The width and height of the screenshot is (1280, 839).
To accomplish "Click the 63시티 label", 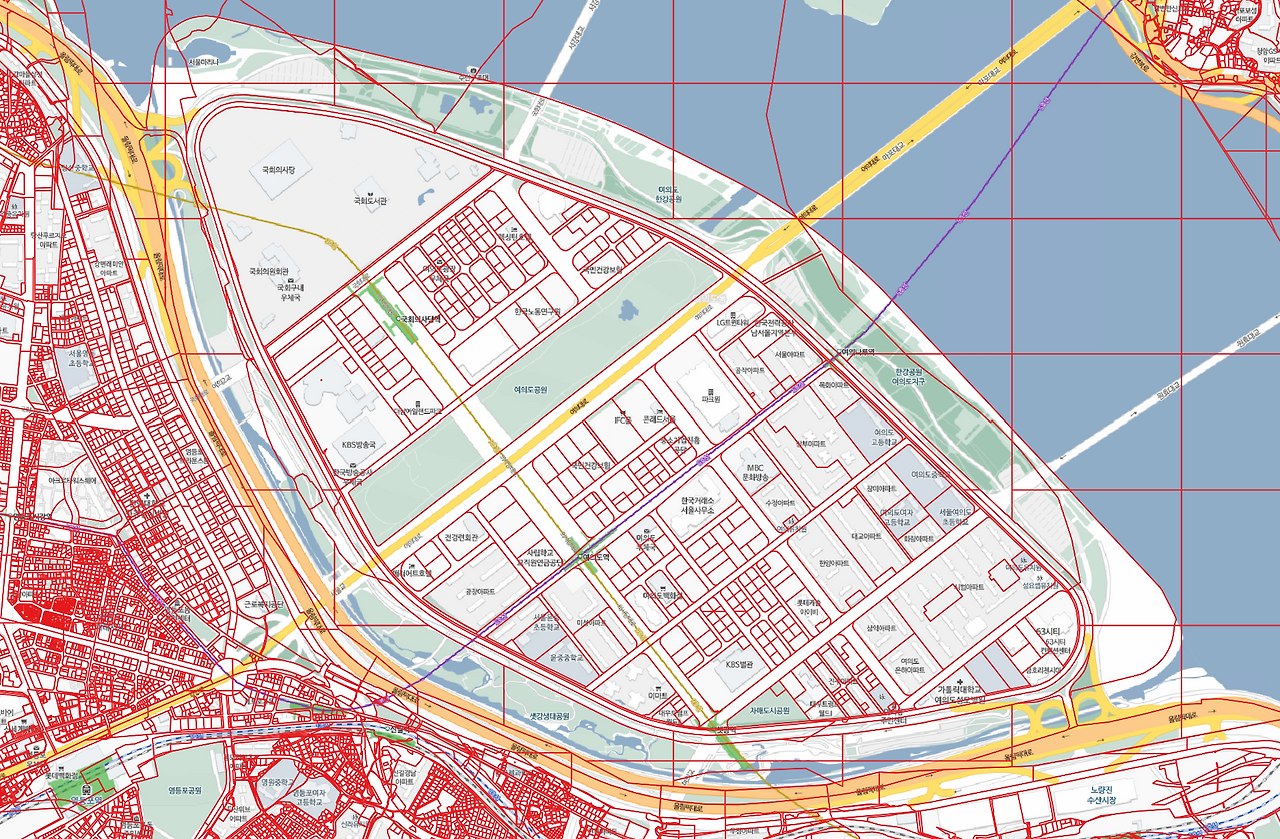I will 1048,632.
